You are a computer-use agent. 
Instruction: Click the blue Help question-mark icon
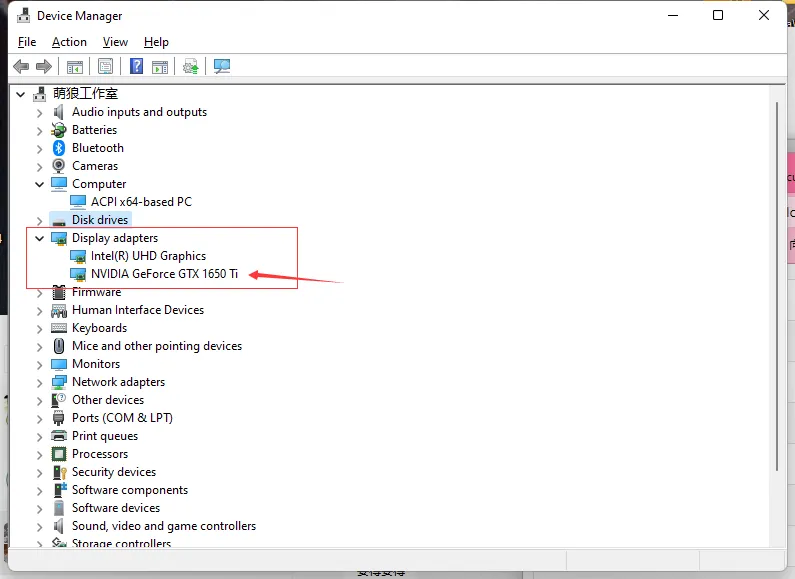(136, 66)
